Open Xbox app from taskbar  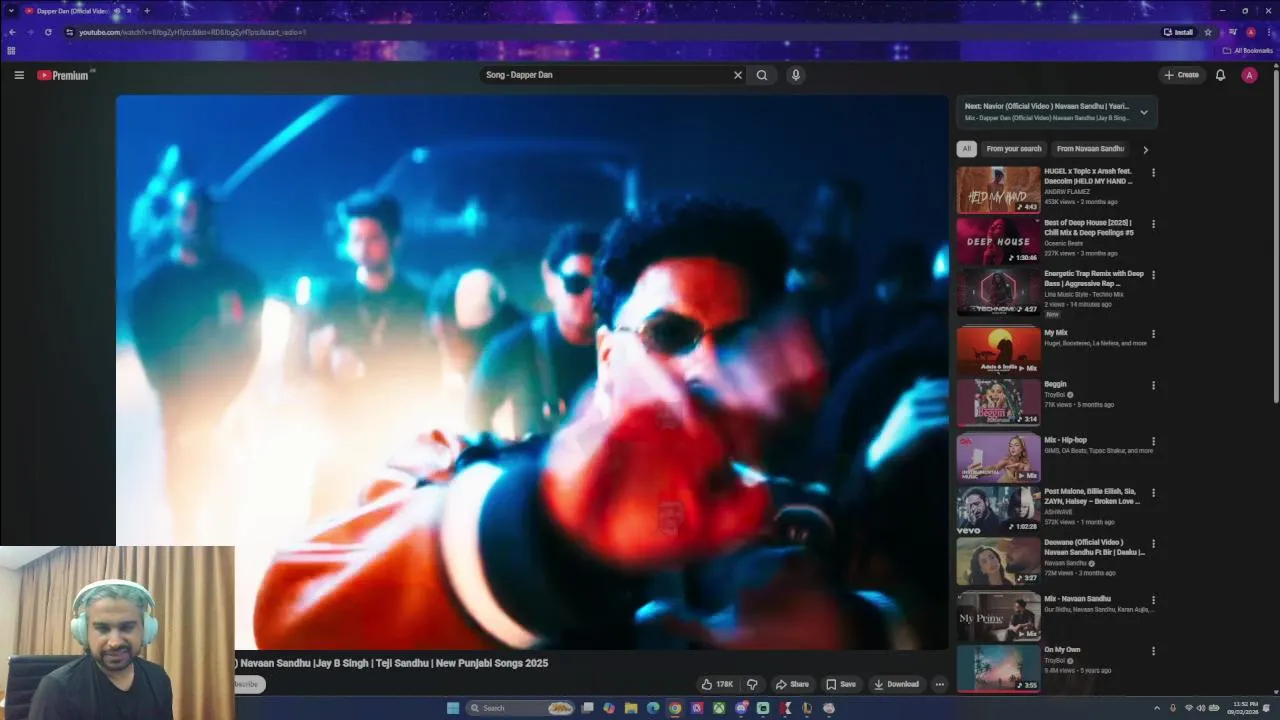[719, 708]
